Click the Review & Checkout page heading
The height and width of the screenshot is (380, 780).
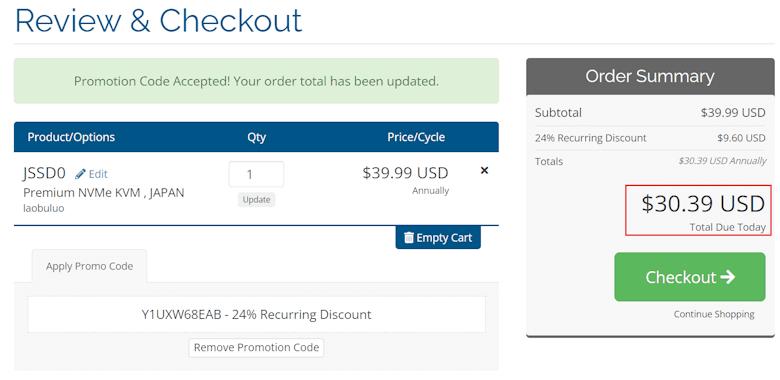(x=159, y=20)
